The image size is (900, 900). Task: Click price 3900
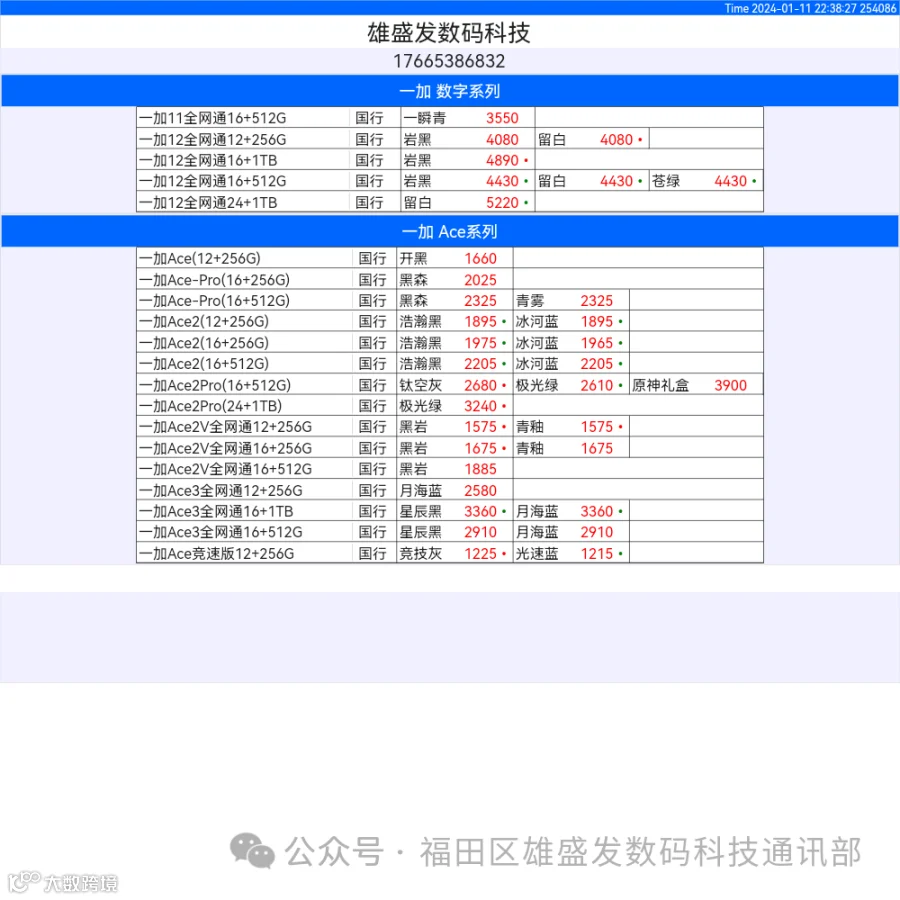[731, 385]
